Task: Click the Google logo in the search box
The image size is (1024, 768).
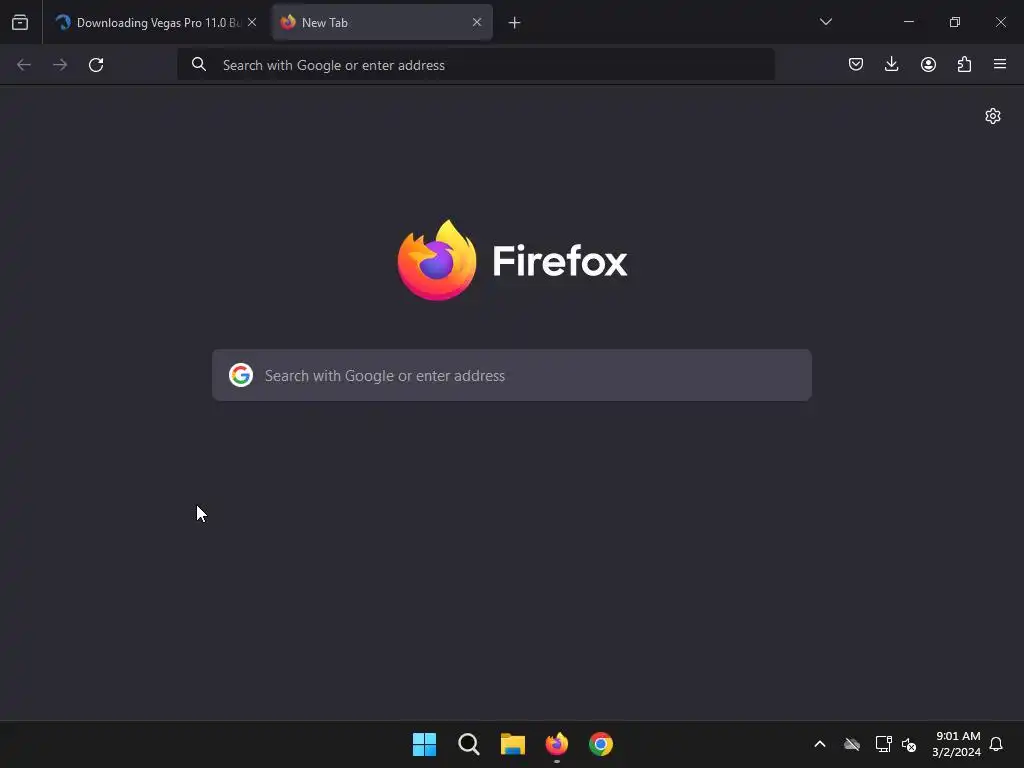Action: [241, 376]
